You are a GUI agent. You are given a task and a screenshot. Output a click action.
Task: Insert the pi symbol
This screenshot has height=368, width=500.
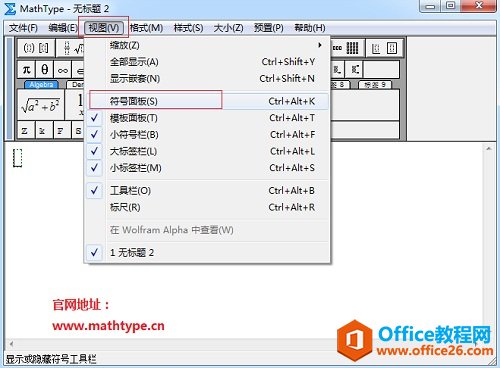[x=26, y=70]
